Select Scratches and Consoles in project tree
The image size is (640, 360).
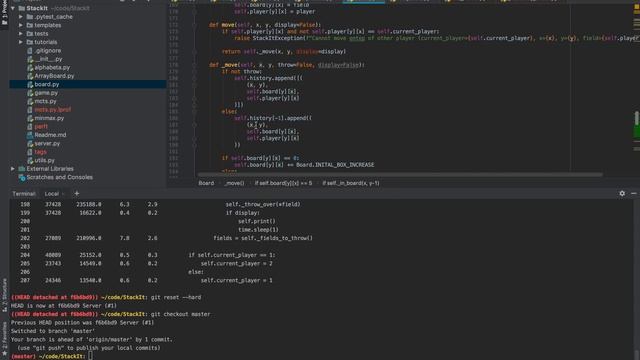coord(59,177)
